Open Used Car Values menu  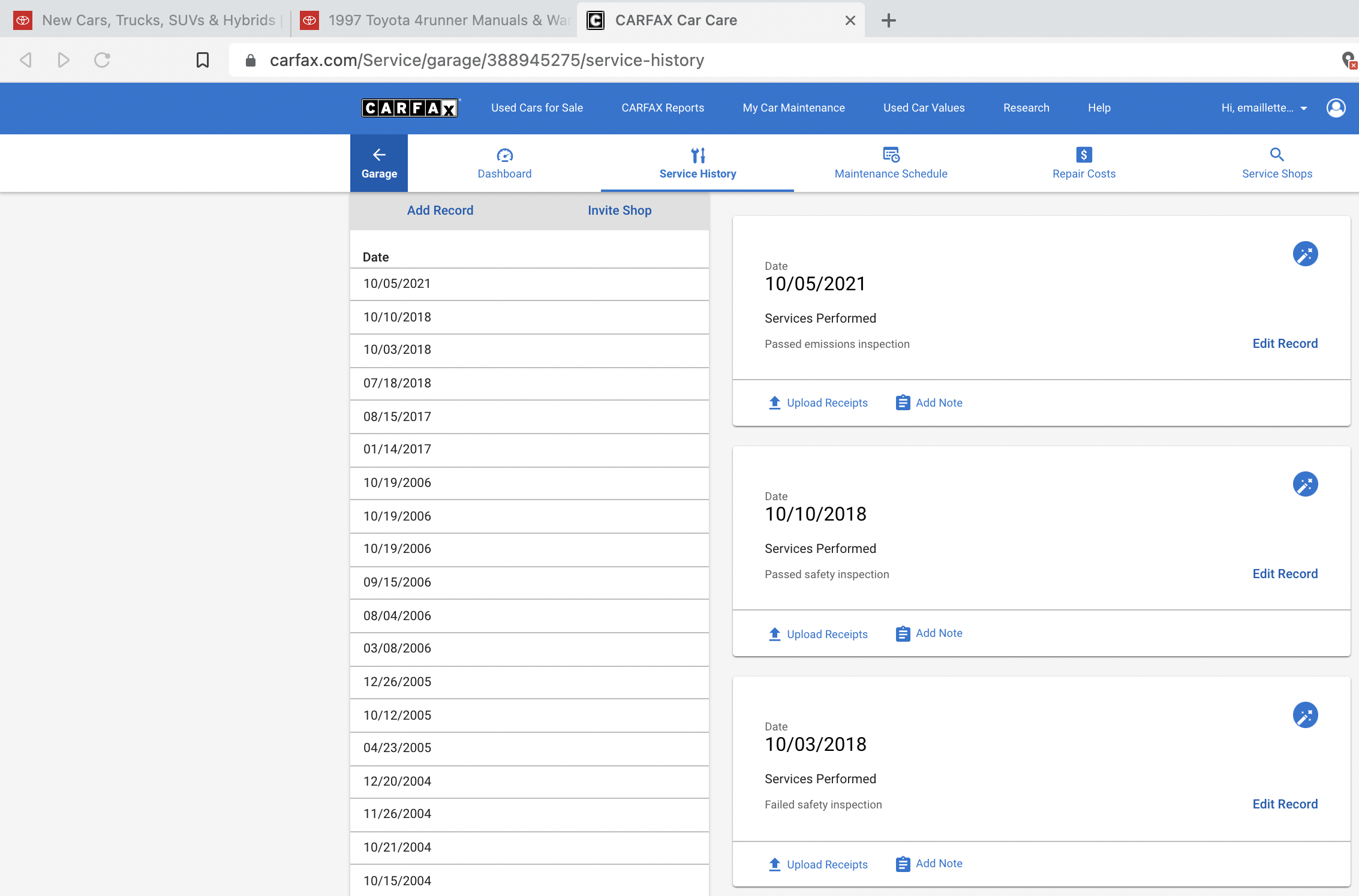(924, 108)
